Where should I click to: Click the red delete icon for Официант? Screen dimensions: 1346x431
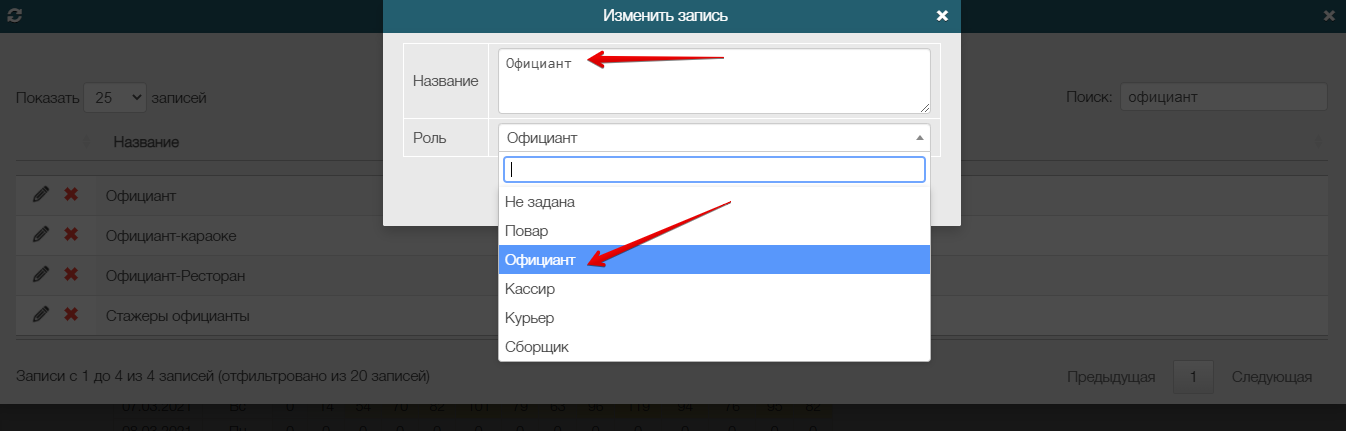tap(71, 195)
